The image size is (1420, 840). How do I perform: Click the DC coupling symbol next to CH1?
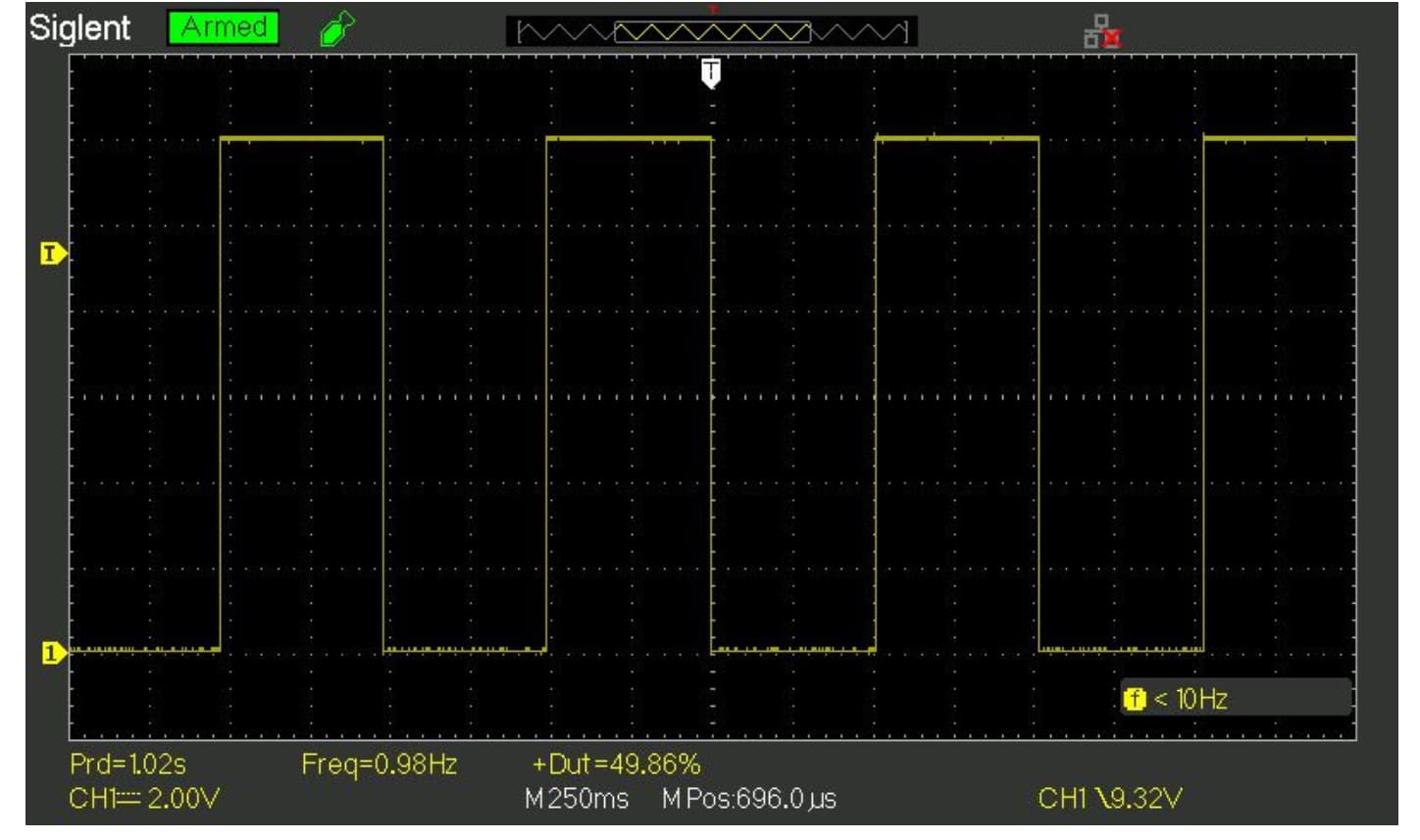[x=129, y=799]
